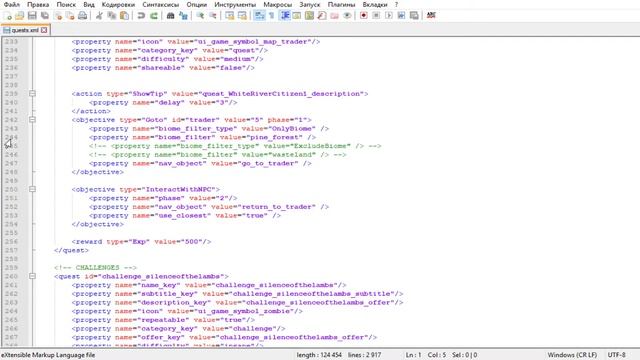Open the Файл menu
The height and width of the screenshot is (360, 640).
(11, 4)
